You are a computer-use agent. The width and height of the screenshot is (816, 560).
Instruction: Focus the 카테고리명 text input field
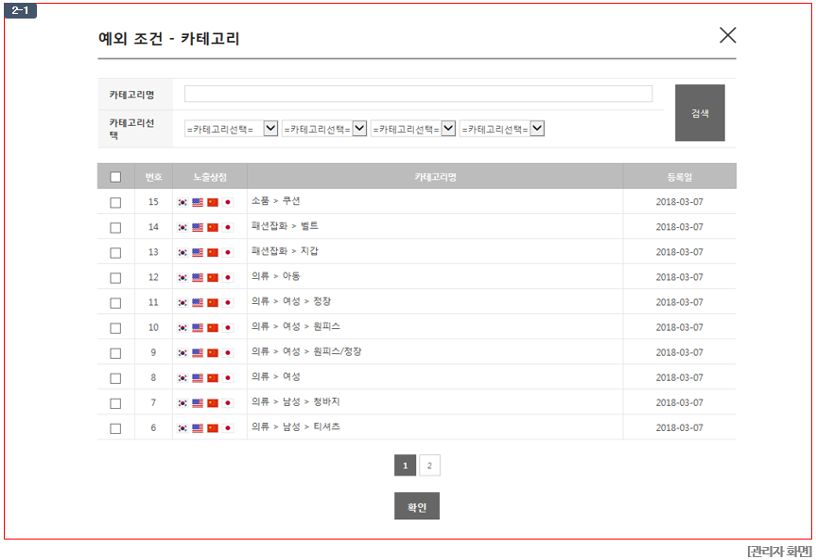(x=418, y=94)
